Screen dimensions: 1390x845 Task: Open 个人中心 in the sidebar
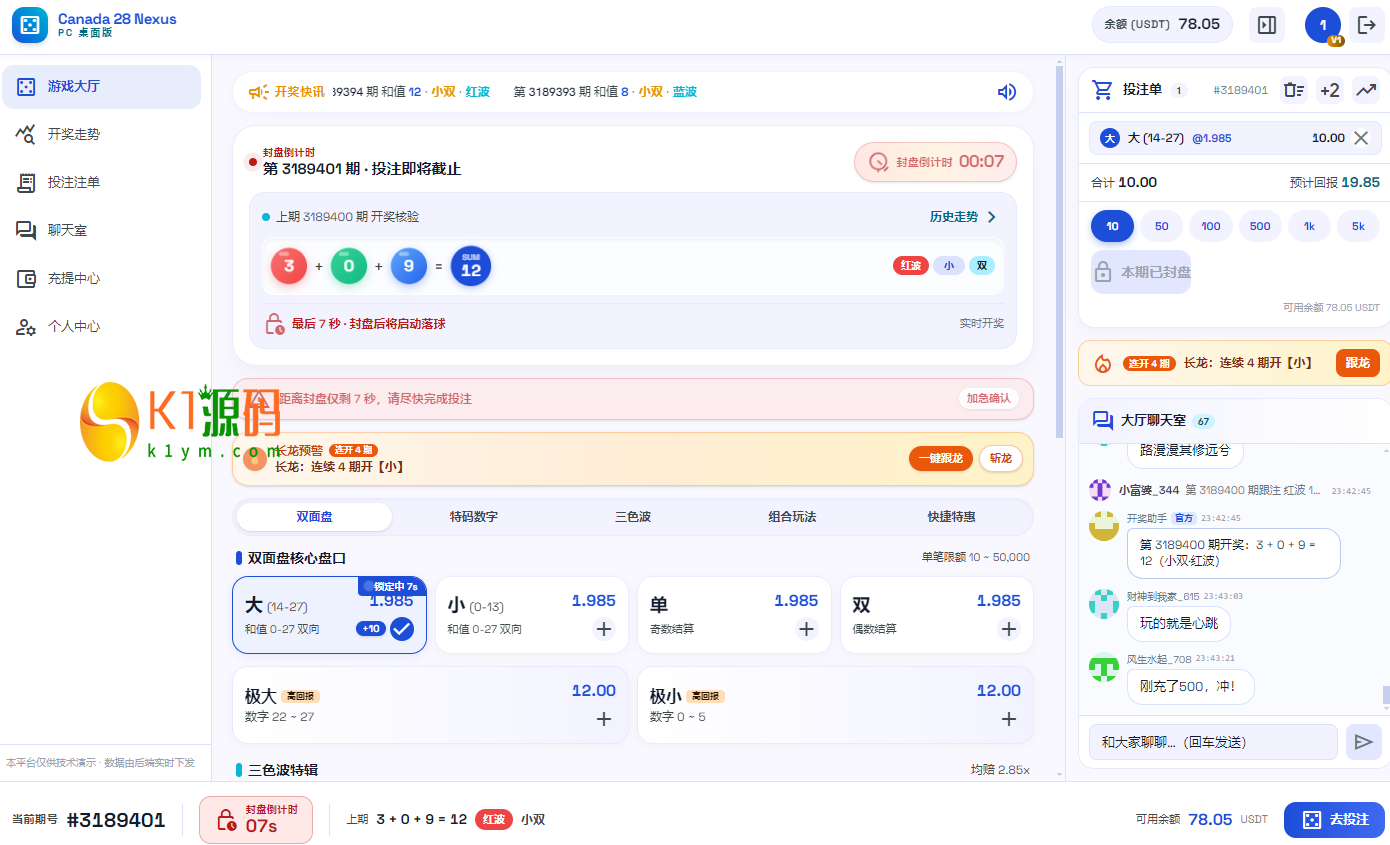(101, 326)
